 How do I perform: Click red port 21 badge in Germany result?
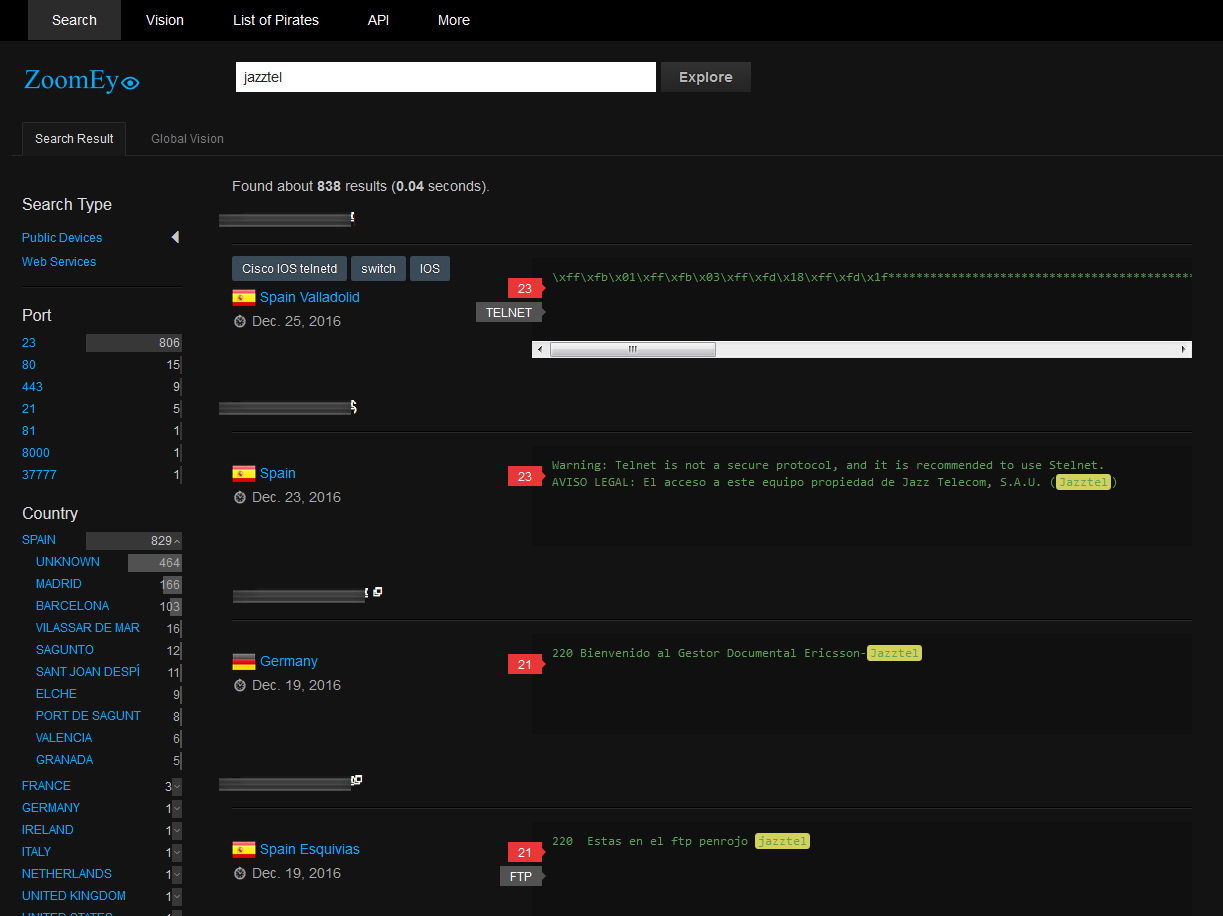(x=525, y=664)
